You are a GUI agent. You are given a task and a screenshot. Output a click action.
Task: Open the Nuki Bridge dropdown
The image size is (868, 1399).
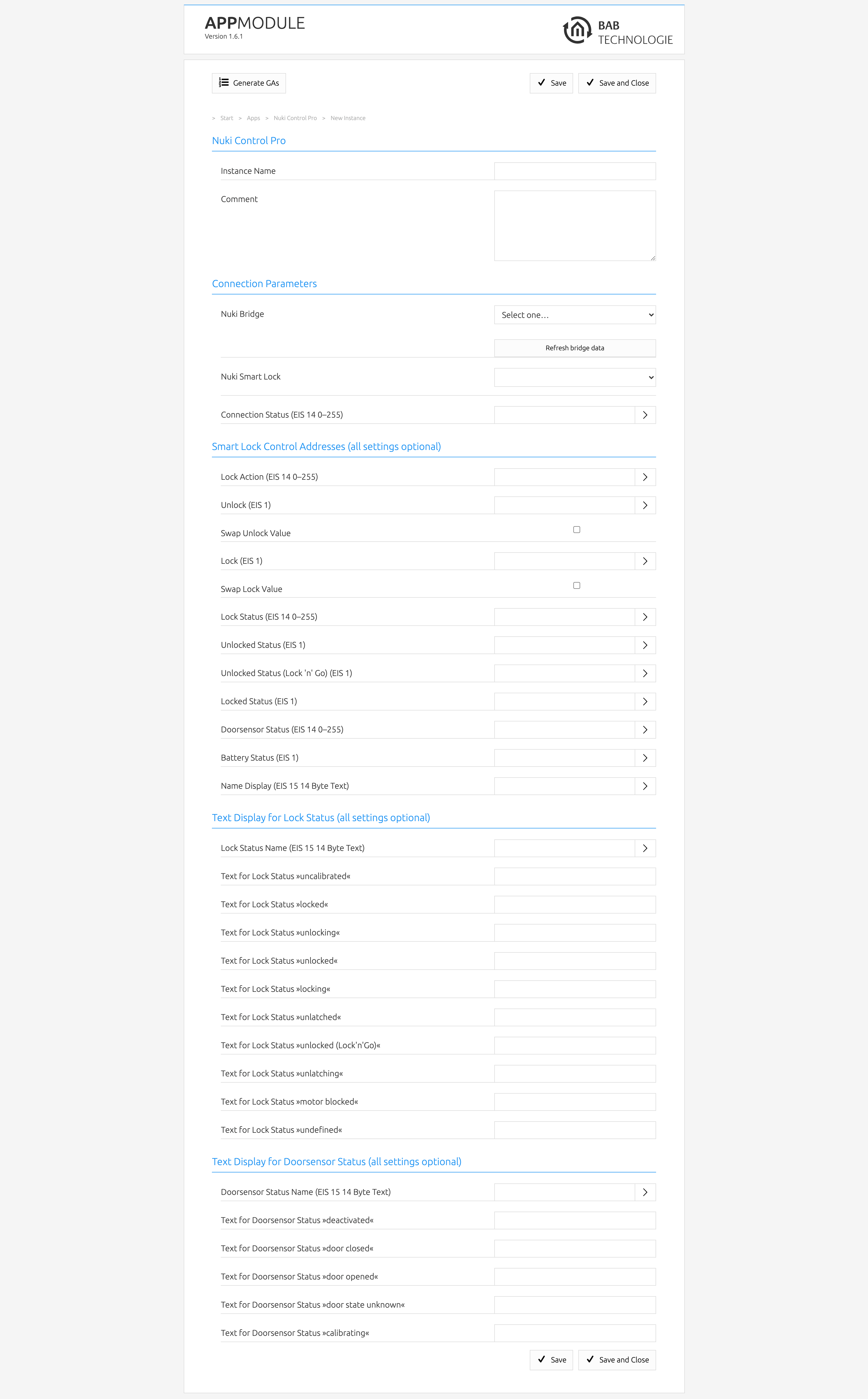(x=575, y=315)
